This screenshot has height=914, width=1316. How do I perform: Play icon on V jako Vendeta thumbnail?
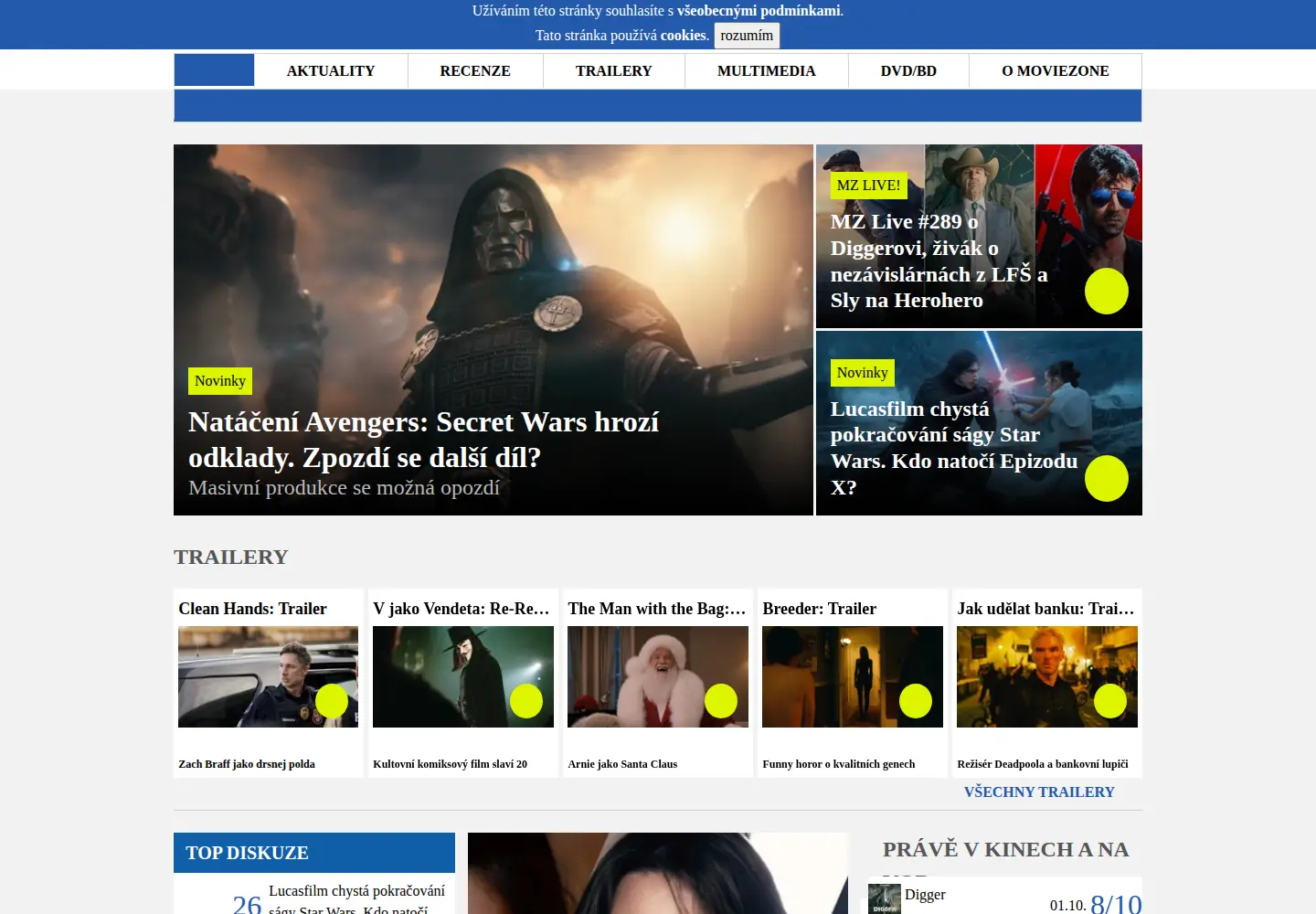point(526,701)
